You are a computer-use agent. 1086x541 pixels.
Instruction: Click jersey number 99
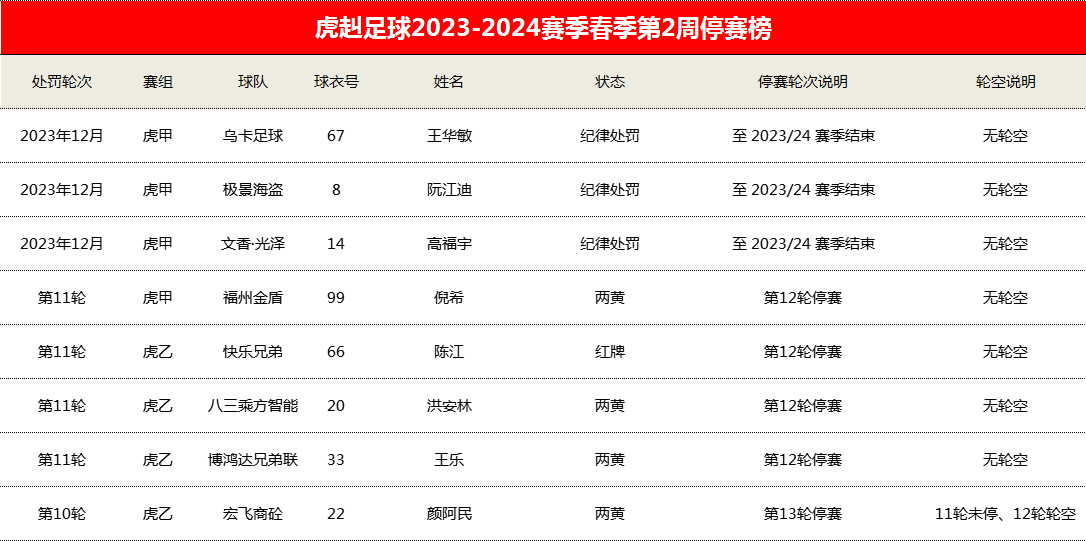336,298
